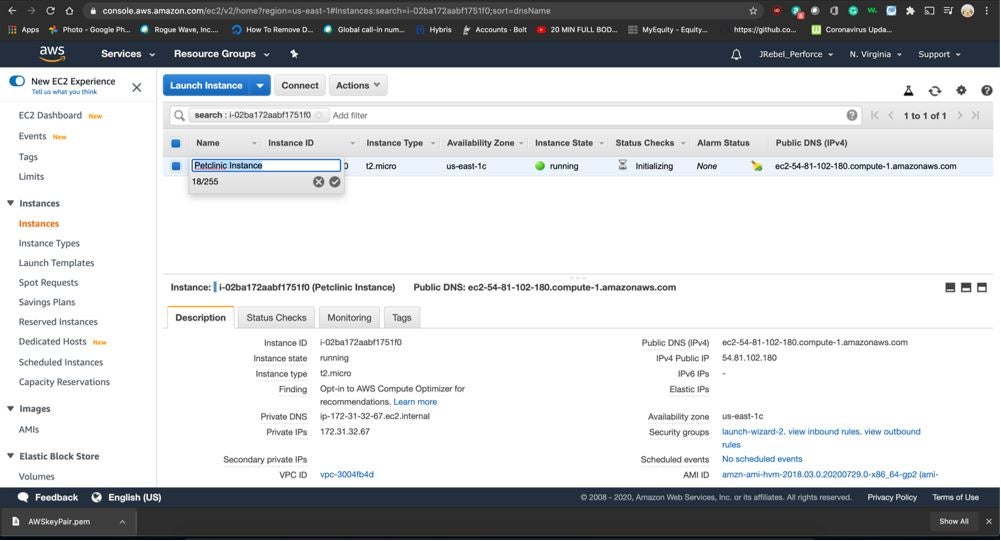Switch to the Description tab
The width and height of the screenshot is (1001, 541).
click(200, 317)
